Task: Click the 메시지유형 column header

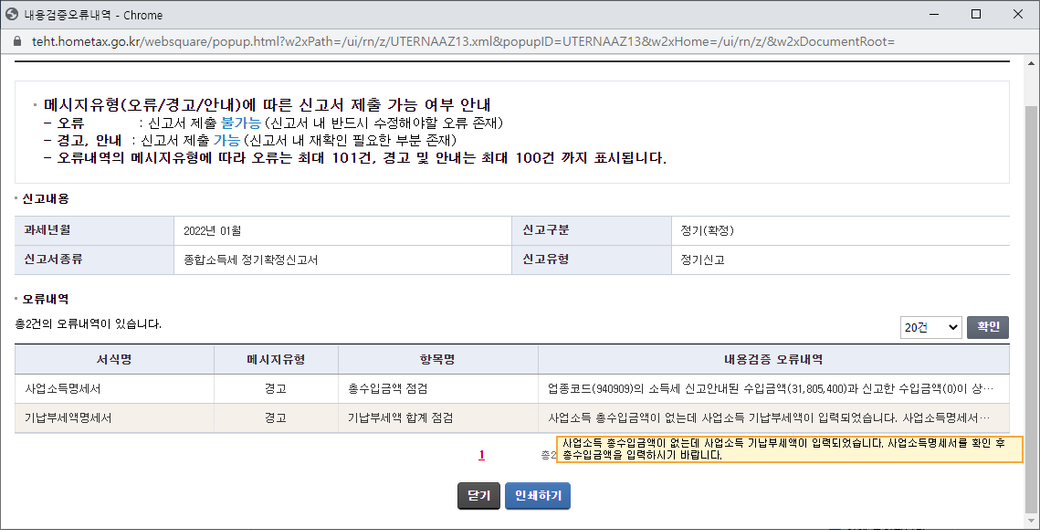Action: [276, 360]
